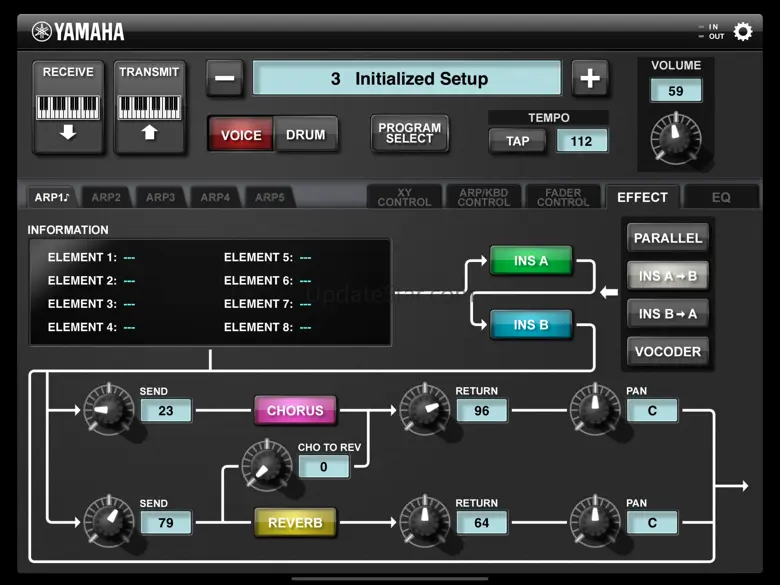780x585 pixels.
Task: Open the XY Control tab
Action: 404,197
